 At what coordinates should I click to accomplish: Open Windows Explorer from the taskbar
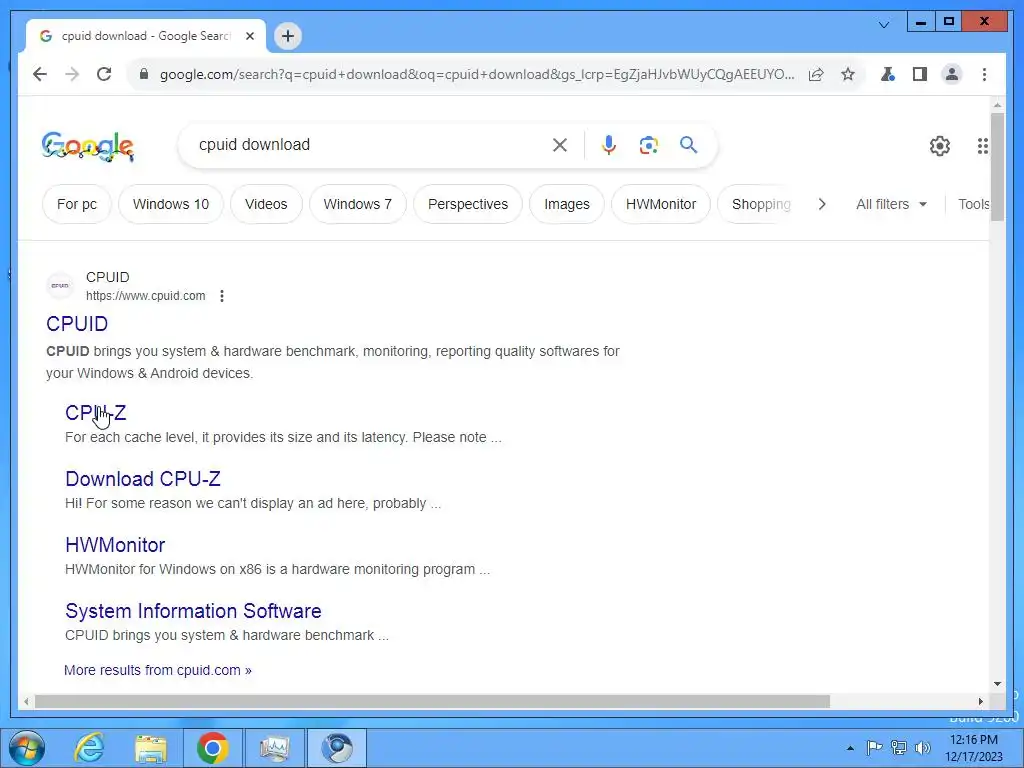pos(150,748)
